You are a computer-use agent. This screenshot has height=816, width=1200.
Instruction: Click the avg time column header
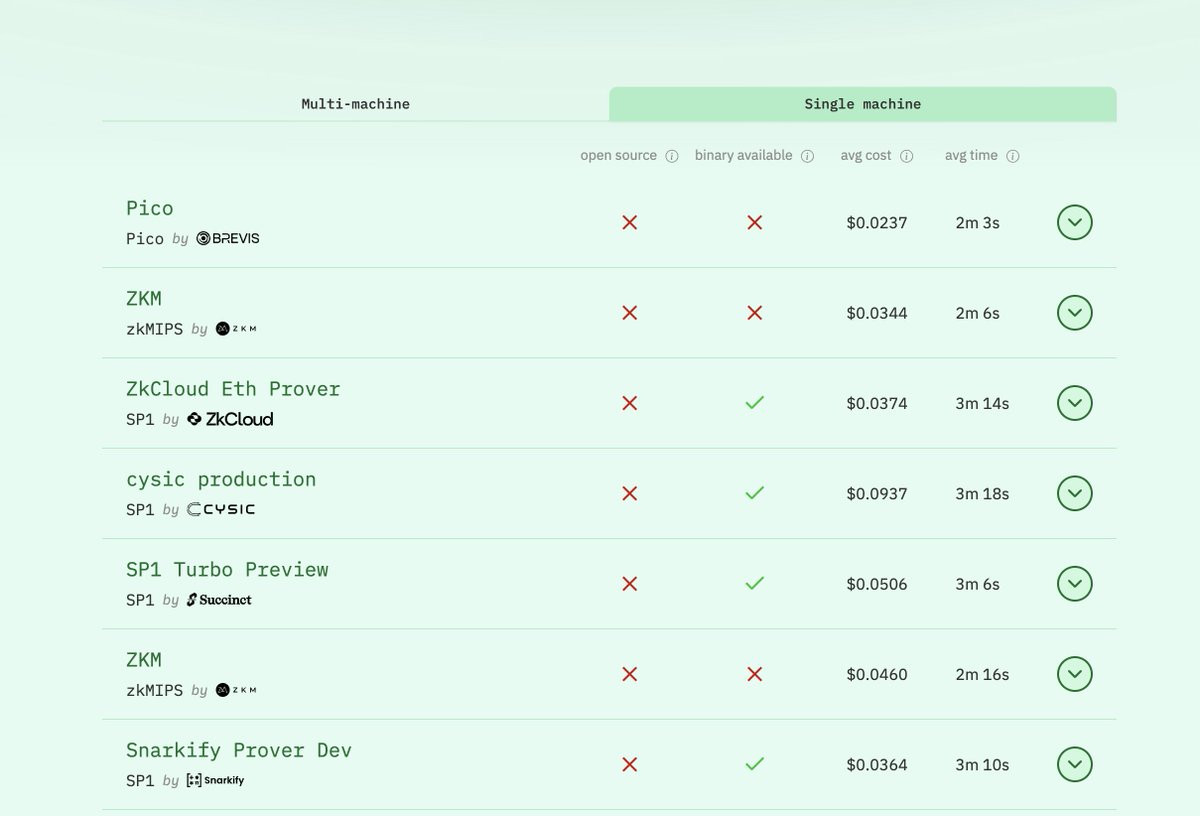pos(971,156)
